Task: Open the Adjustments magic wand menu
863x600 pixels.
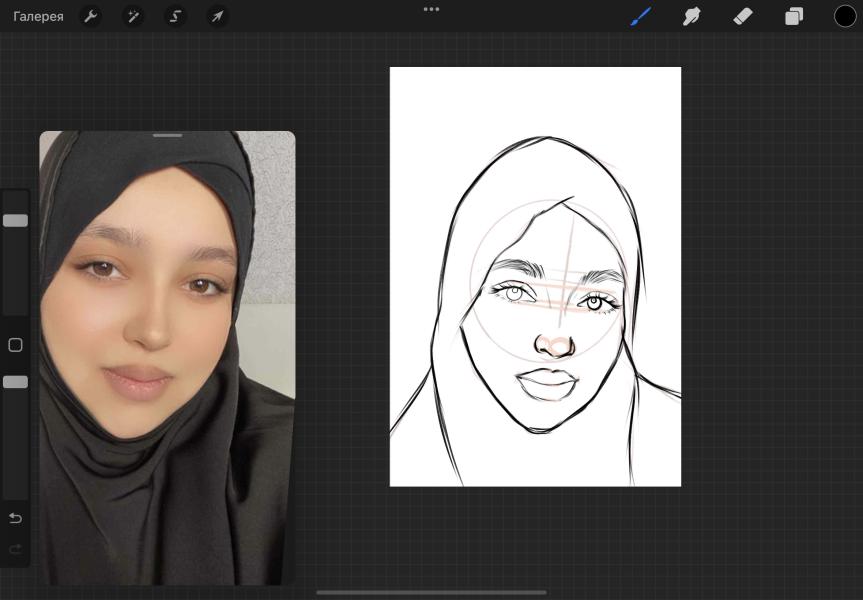Action: [x=133, y=17]
